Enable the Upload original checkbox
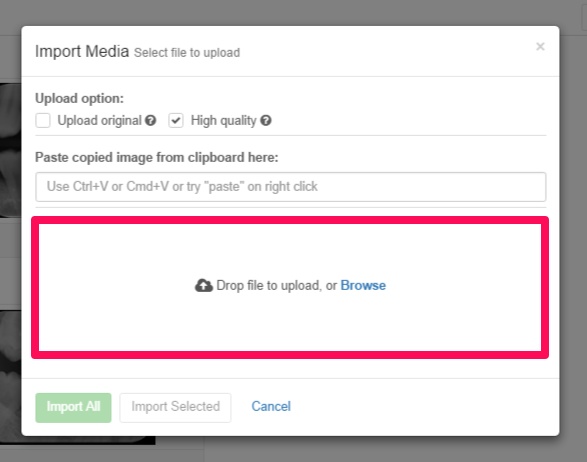This screenshot has height=462, width=587. coord(43,121)
